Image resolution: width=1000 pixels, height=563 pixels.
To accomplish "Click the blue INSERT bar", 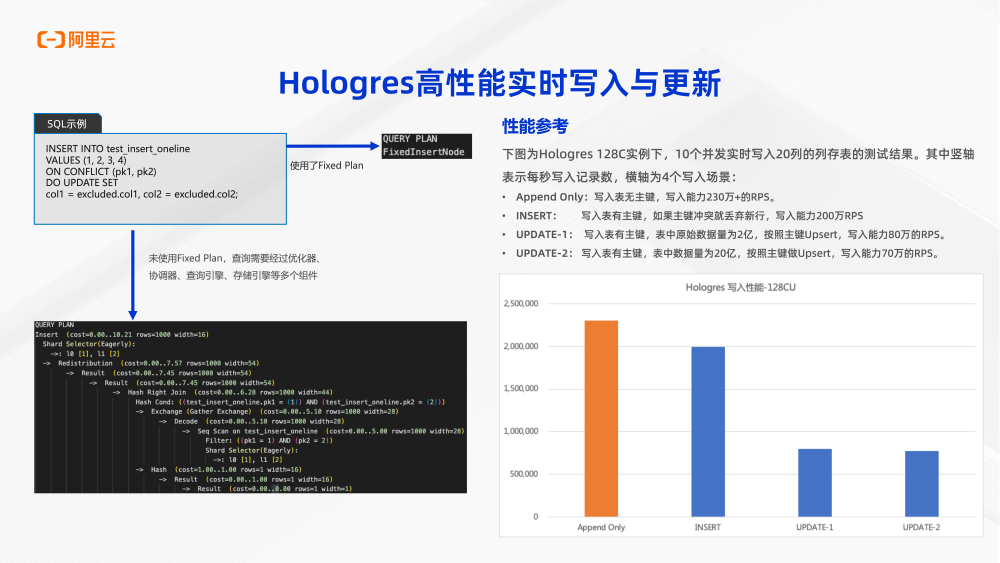I will coord(708,432).
